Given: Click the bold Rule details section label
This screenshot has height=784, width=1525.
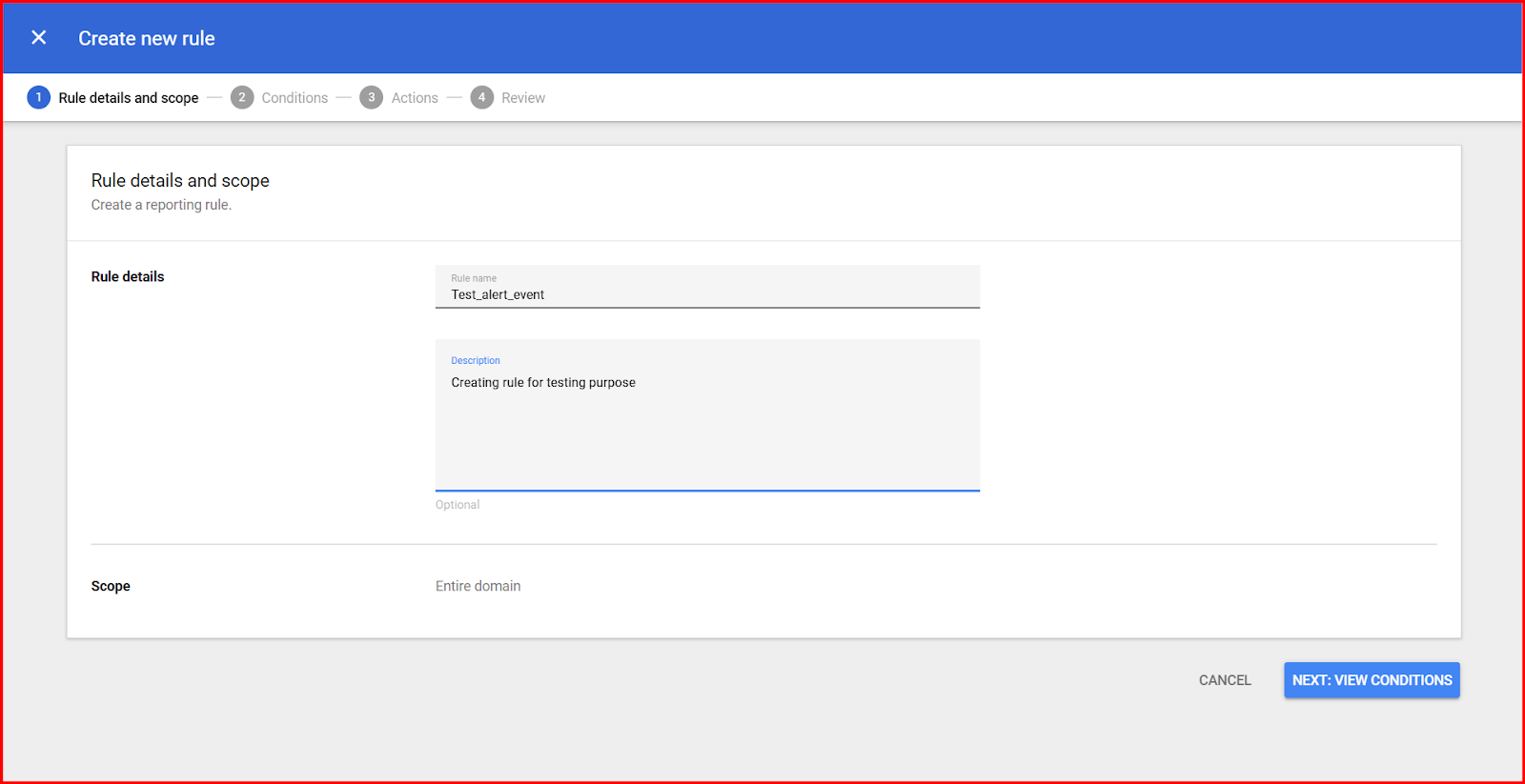Looking at the screenshot, I should [128, 276].
